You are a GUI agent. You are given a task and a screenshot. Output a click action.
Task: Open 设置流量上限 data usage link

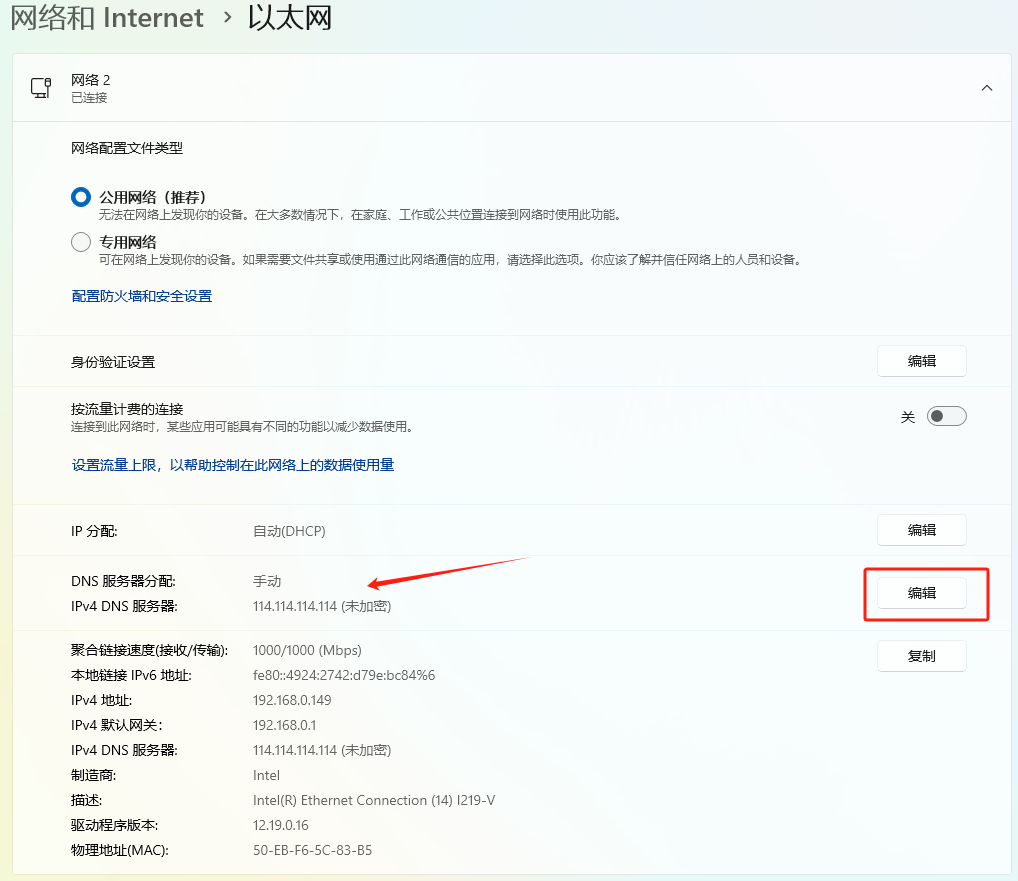tap(233, 465)
